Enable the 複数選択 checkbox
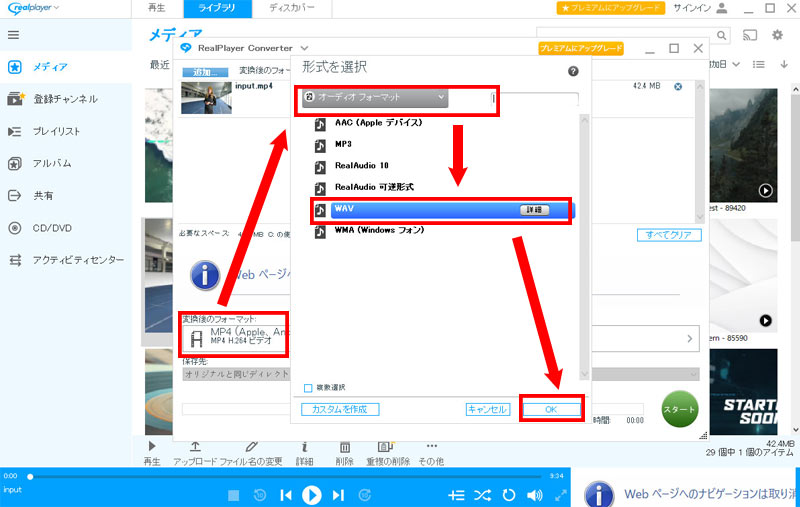Screen dimensions: 800x507 (x=308, y=387)
